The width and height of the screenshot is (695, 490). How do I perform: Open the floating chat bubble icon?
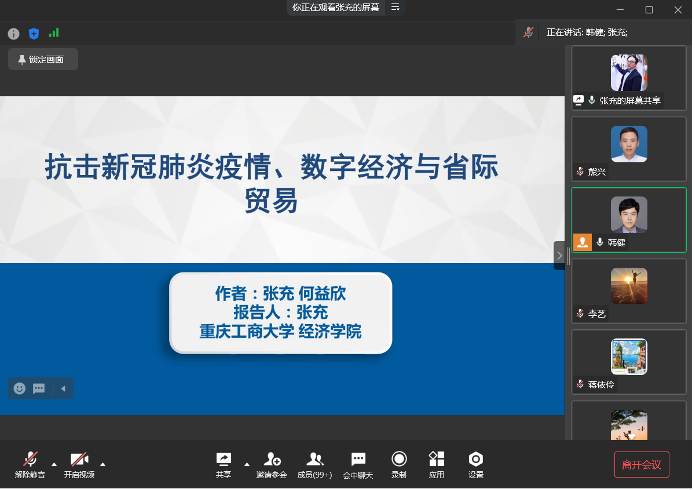[x=39, y=388]
